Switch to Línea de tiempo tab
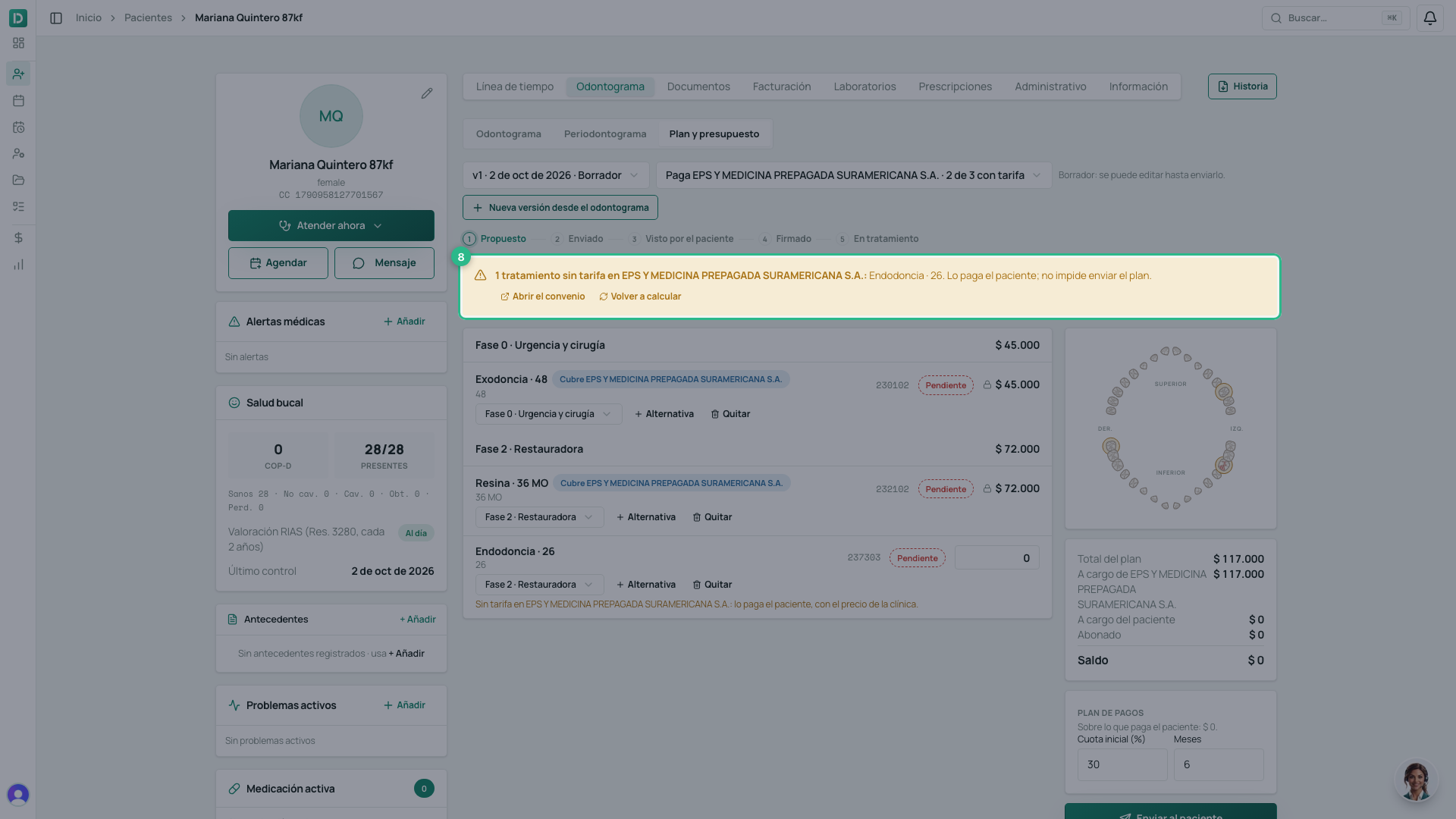1456x819 pixels. 514,86
